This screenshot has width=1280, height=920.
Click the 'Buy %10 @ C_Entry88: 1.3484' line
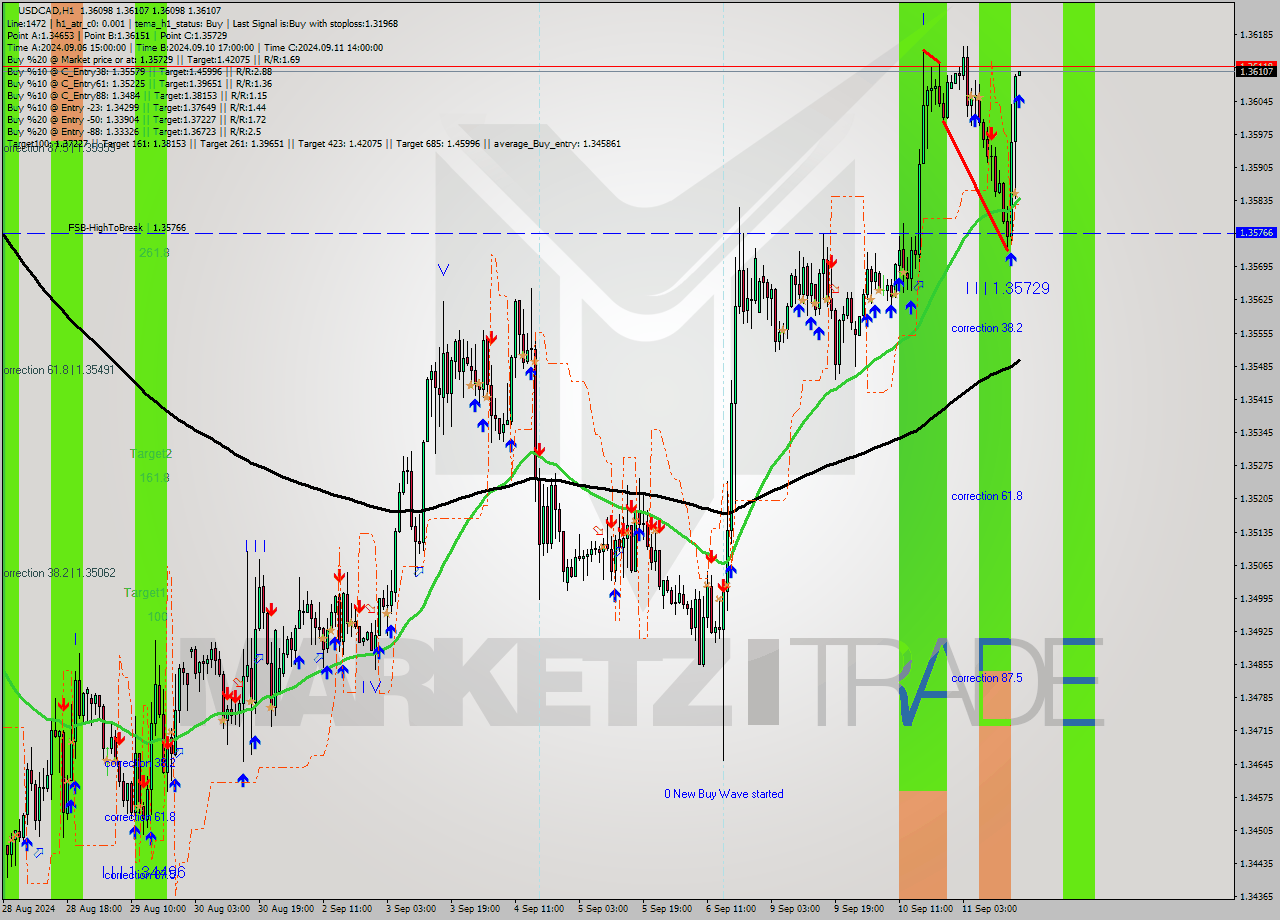click(136, 95)
